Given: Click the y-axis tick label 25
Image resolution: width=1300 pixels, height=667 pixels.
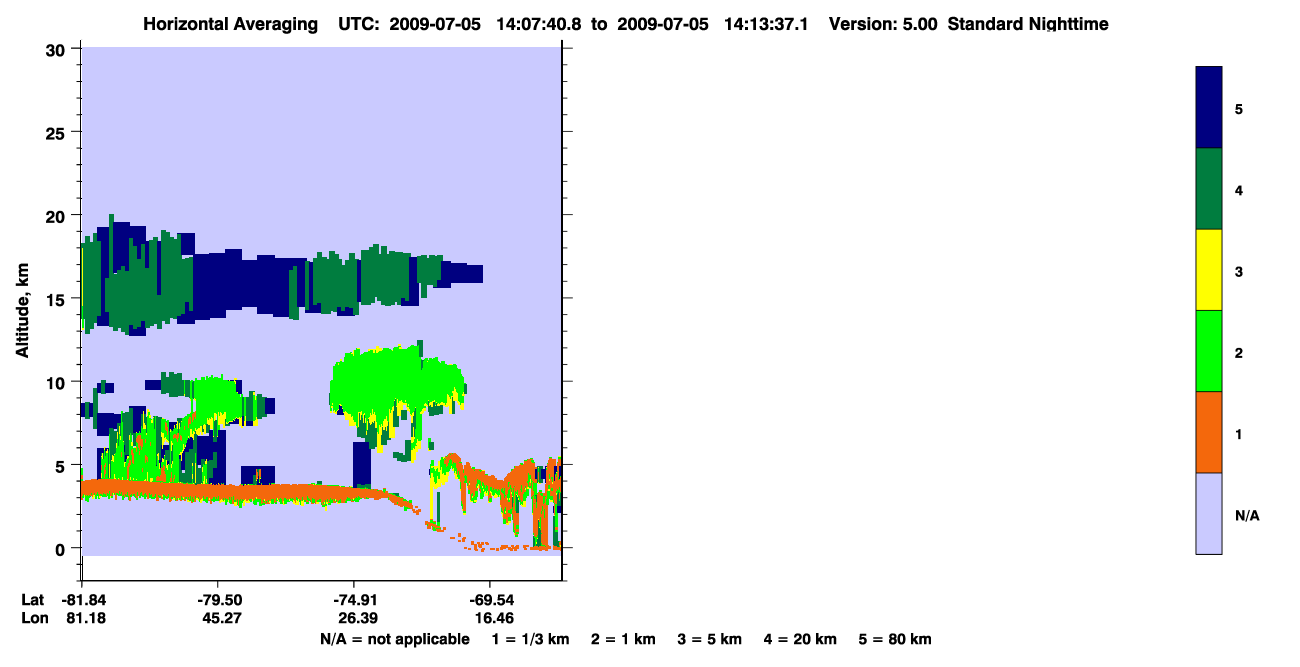Looking at the screenshot, I should coord(57,132).
